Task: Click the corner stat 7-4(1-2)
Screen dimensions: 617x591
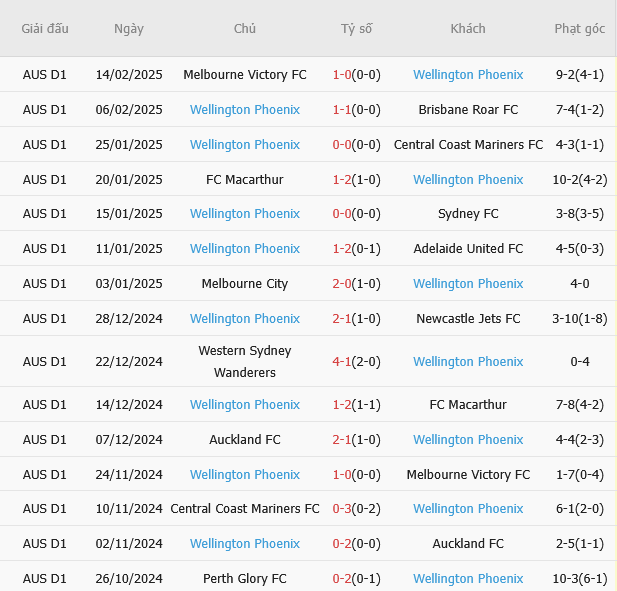Action: [x=580, y=110]
